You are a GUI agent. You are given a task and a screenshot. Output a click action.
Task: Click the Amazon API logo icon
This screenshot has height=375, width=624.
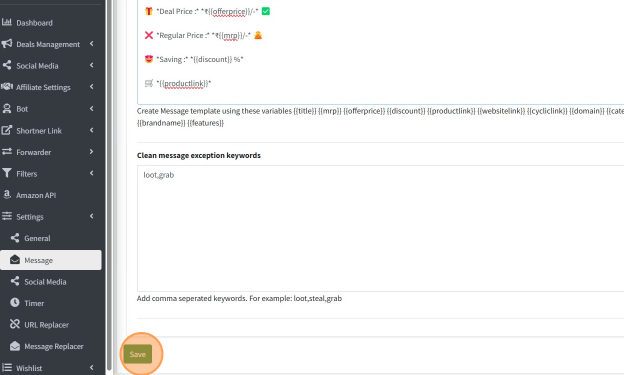pos(7,194)
